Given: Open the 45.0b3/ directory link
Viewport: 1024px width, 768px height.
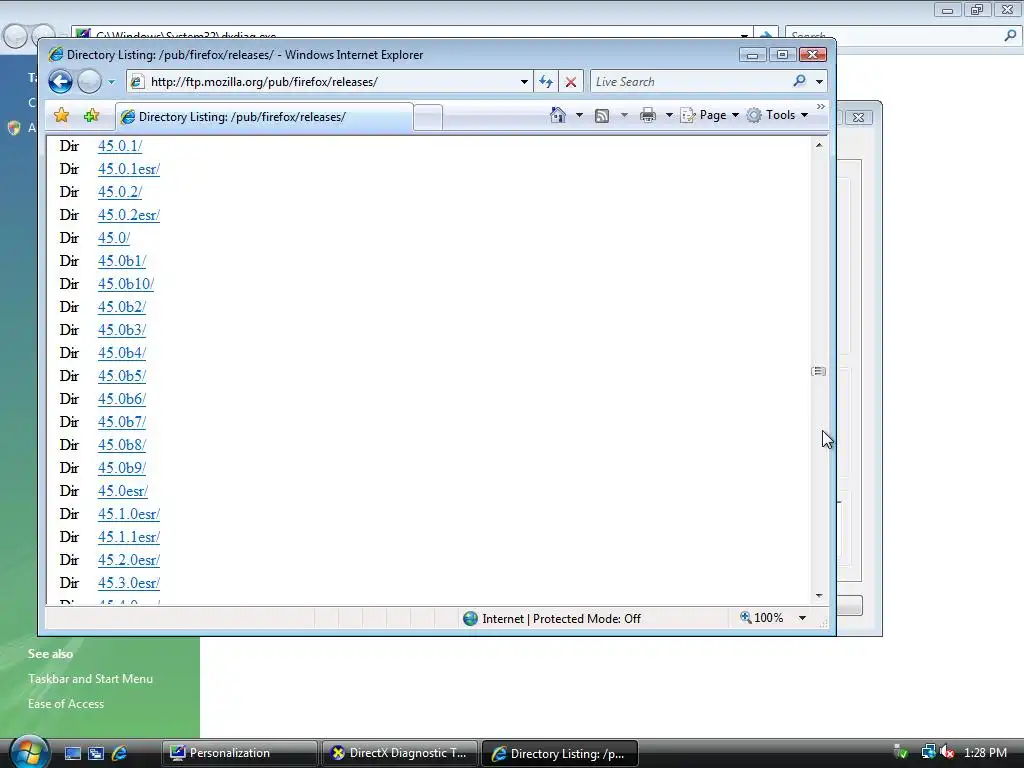Looking at the screenshot, I should [121, 330].
